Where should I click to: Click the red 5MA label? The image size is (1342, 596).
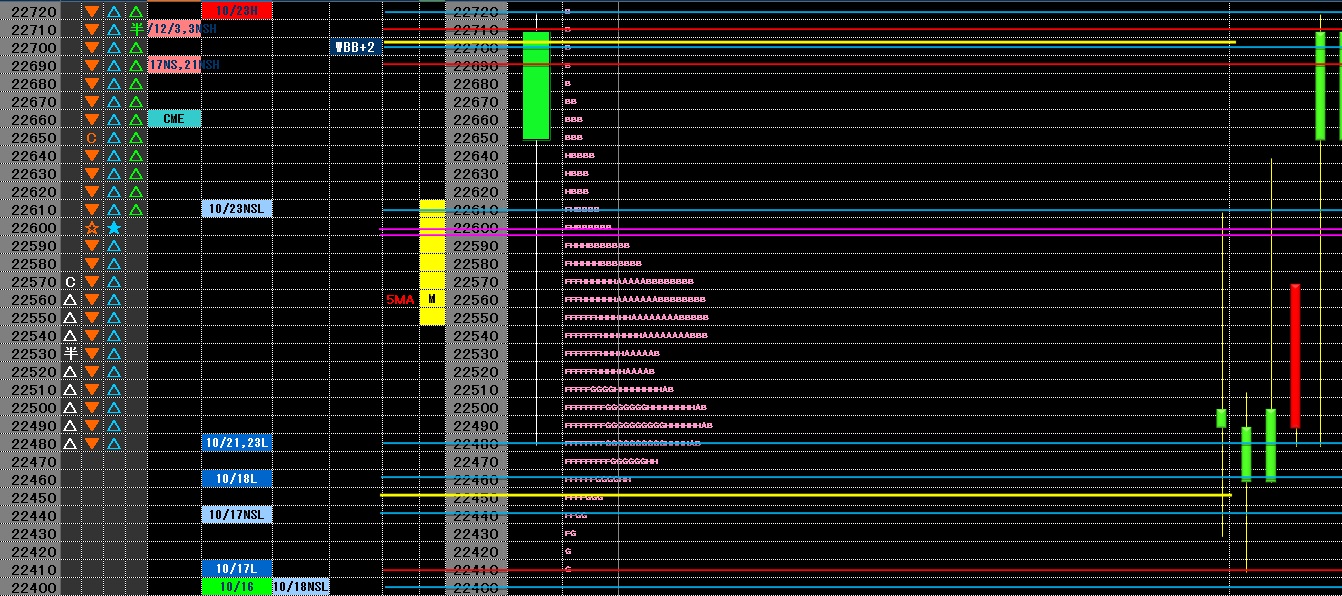[x=399, y=299]
